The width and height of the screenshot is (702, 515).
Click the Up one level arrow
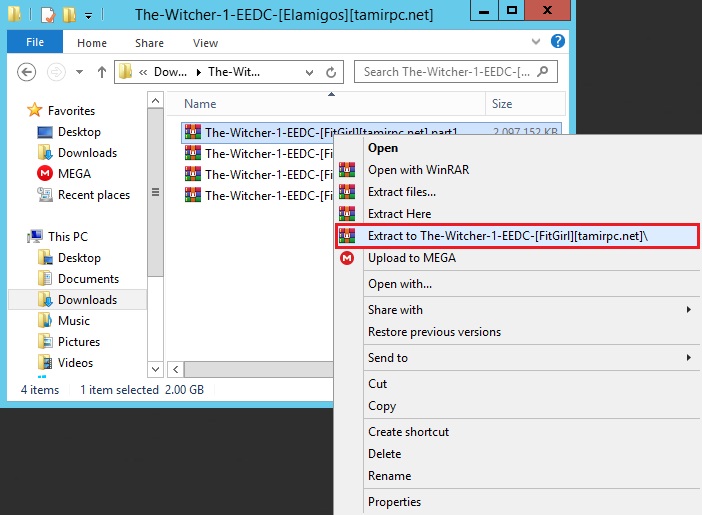(x=101, y=72)
